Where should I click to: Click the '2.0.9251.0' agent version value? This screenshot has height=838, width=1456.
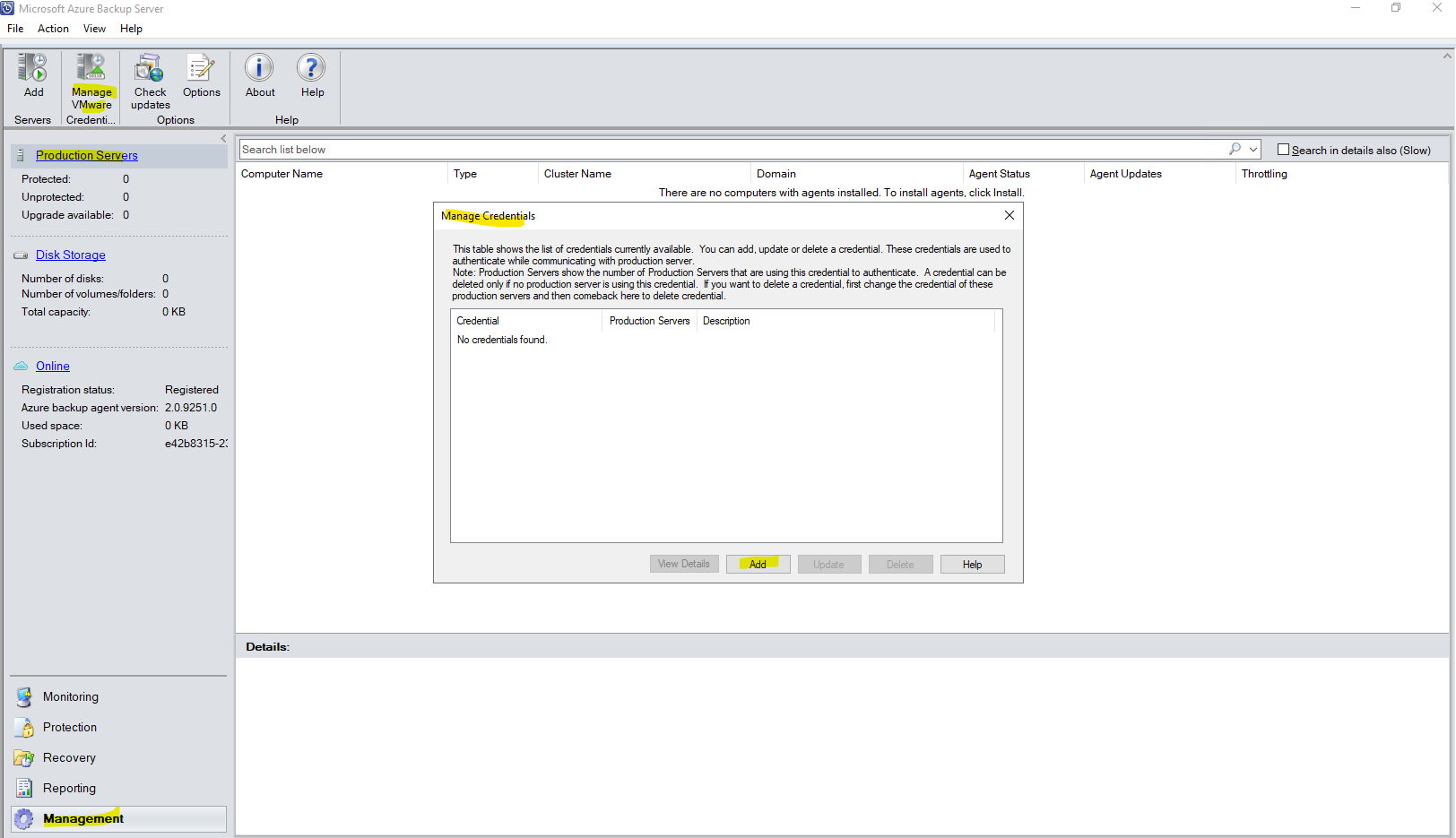(191, 408)
